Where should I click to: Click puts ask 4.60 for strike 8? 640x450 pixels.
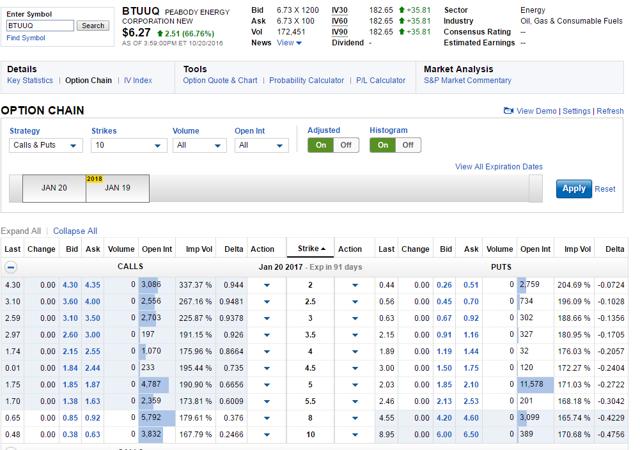[471, 418]
